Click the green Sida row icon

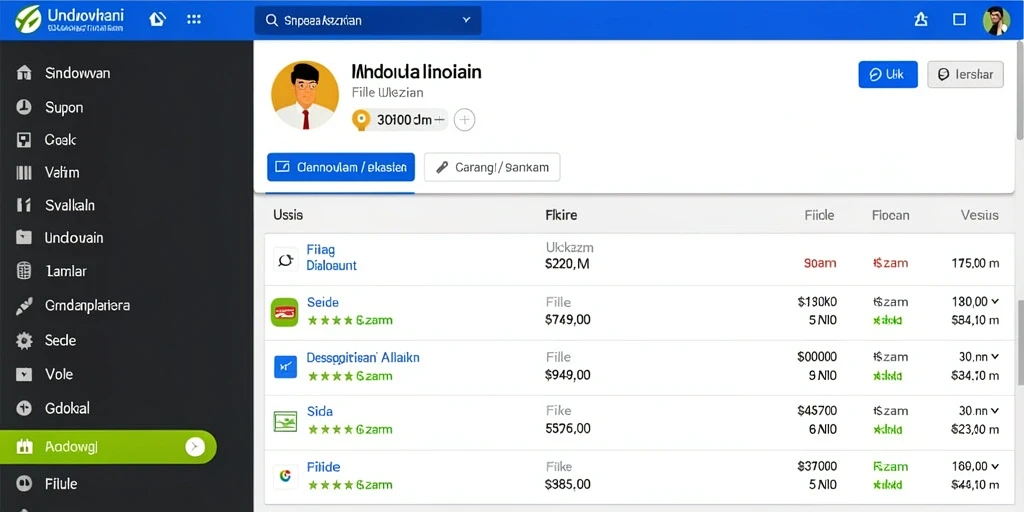coord(285,421)
